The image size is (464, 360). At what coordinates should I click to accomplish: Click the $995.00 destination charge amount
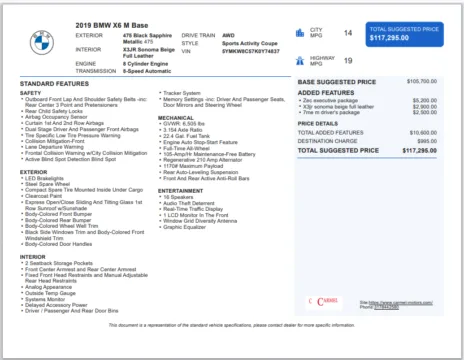click(427, 141)
